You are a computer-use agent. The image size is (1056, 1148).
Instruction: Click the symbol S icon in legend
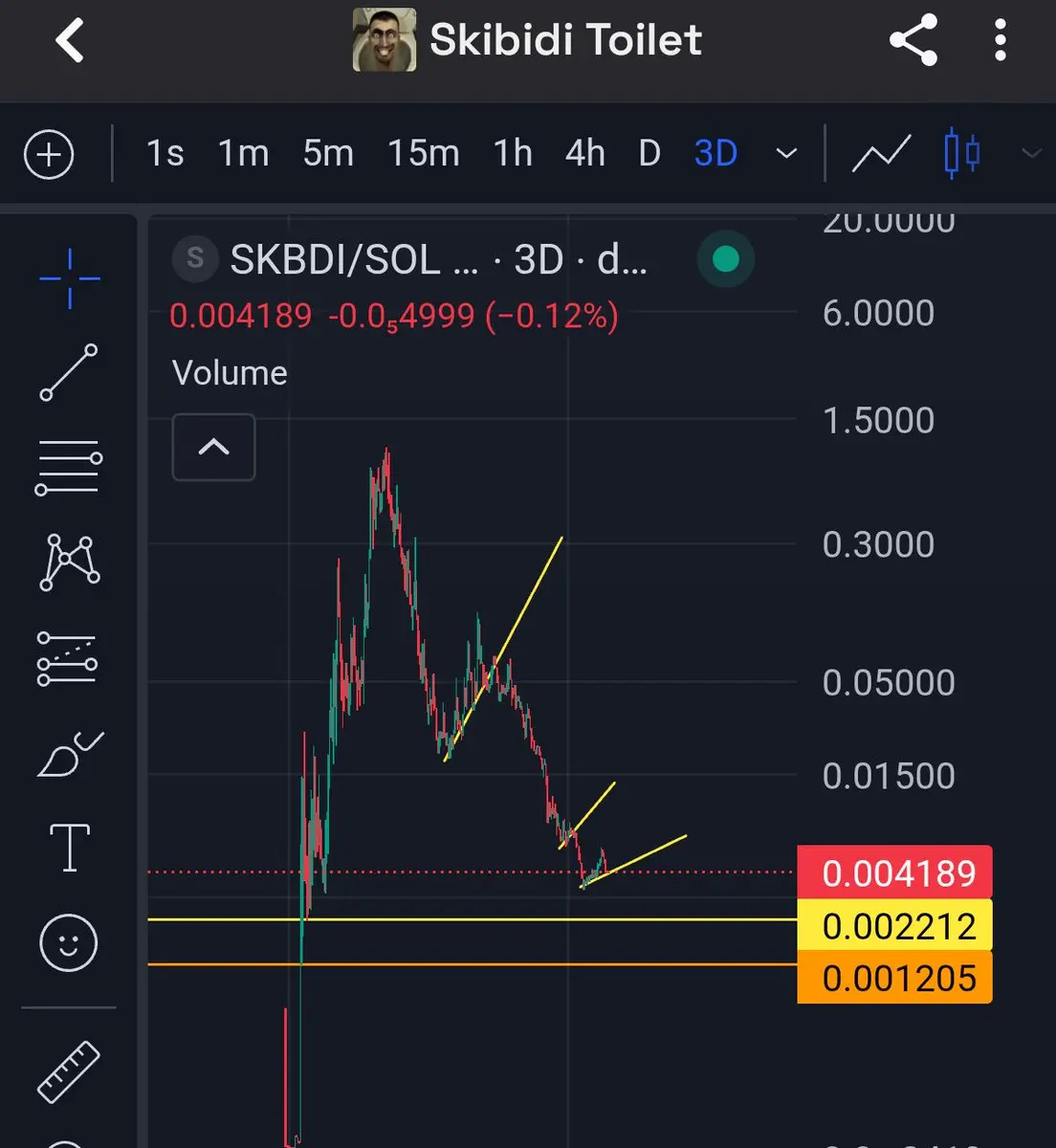tap(195, 259)
